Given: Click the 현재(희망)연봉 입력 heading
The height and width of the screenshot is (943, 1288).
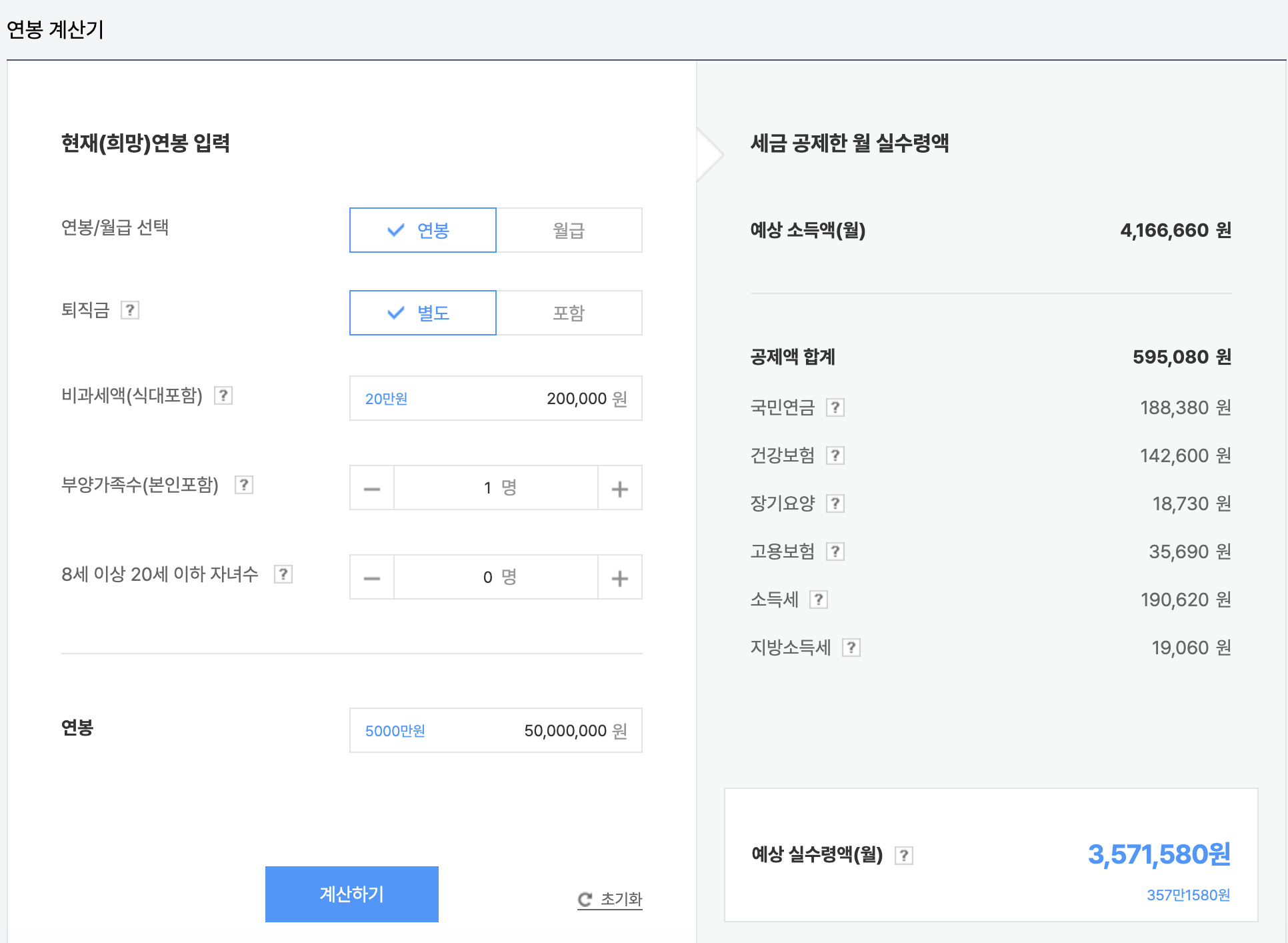Looking at the screenshot, I should [145, 143].
